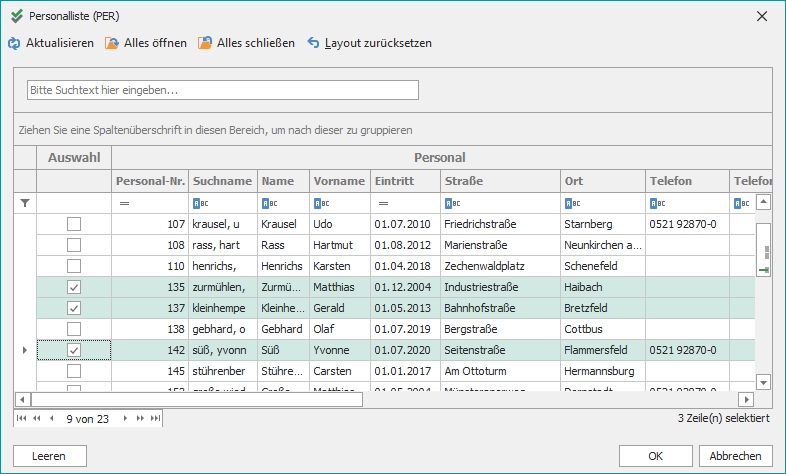Click the cell with 'Bahnhofstraße'
Image resolution: width=786 pixels, height=474 pixels.
coord(500,308)
